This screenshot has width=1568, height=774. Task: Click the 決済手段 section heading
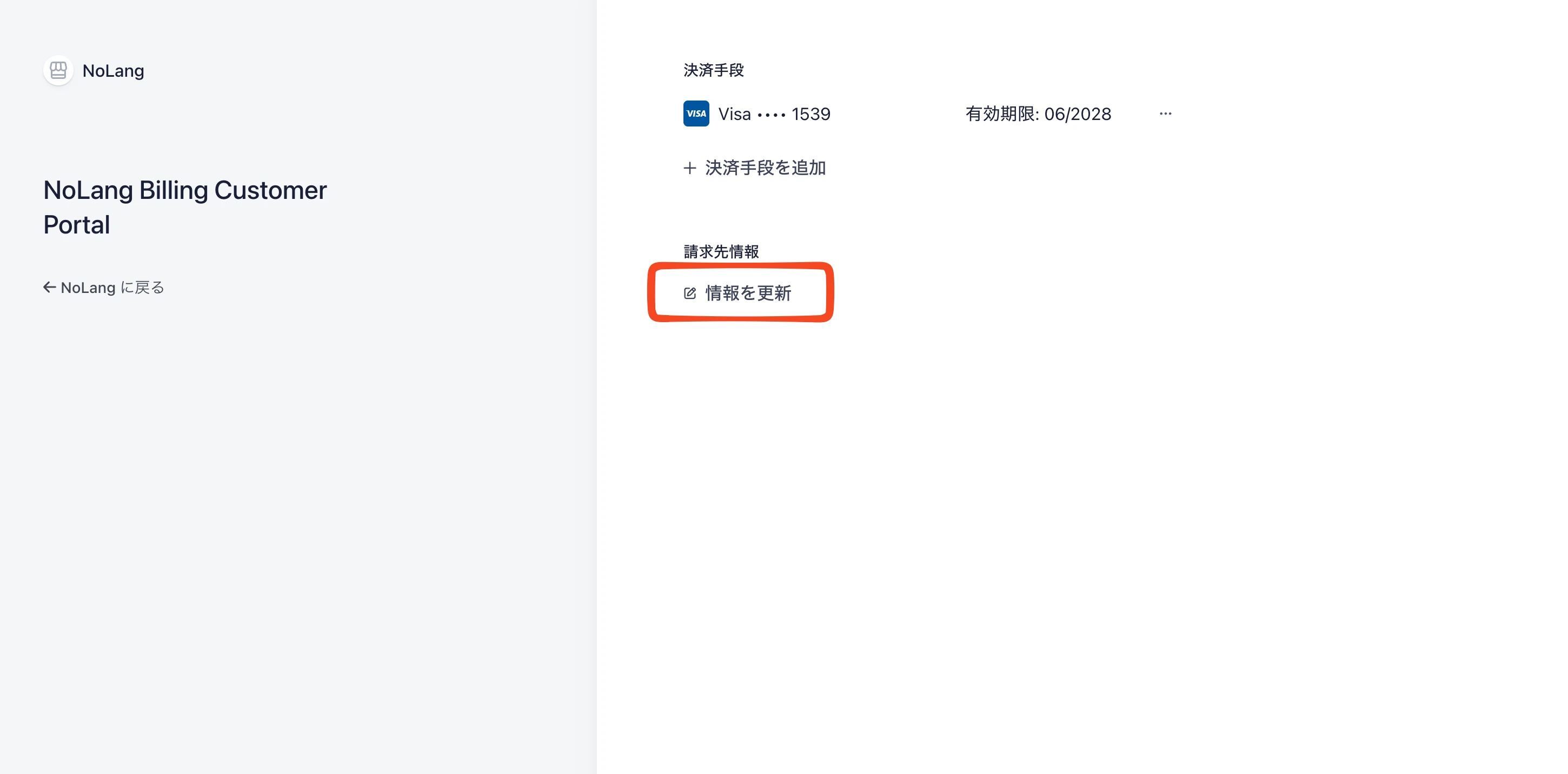tap(713, 70)
